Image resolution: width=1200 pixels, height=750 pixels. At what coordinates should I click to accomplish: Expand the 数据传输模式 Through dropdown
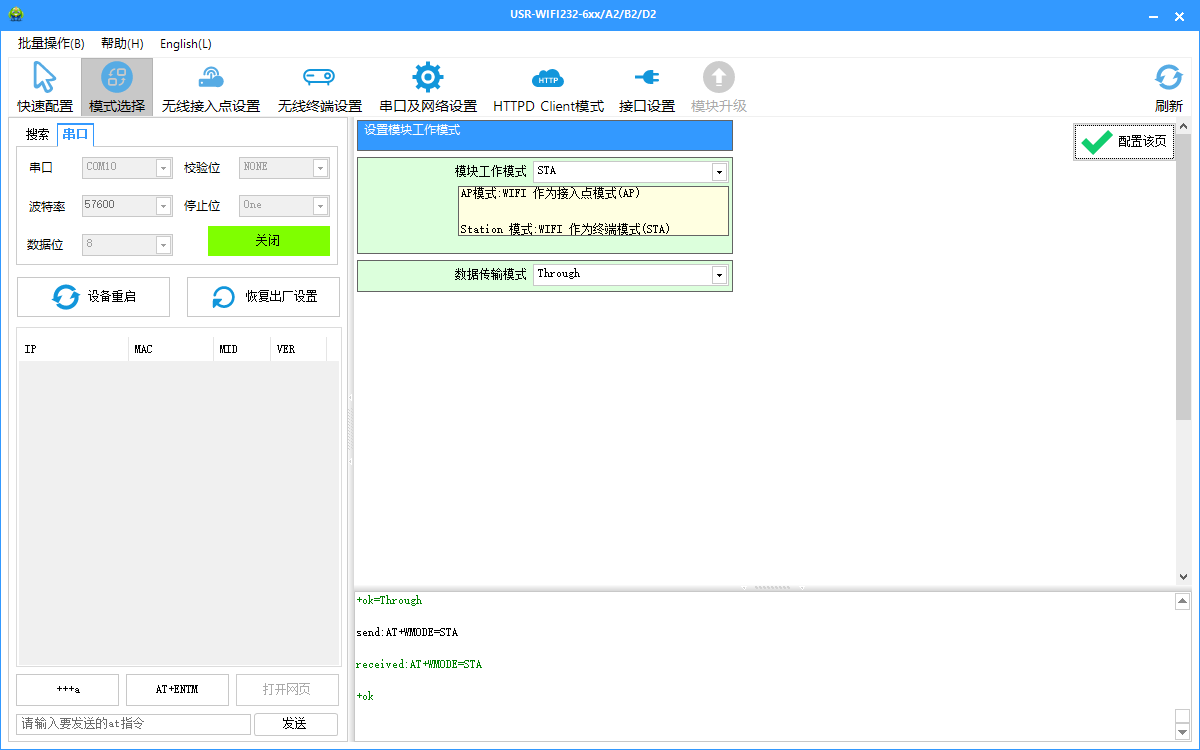(x=718, y=275)
